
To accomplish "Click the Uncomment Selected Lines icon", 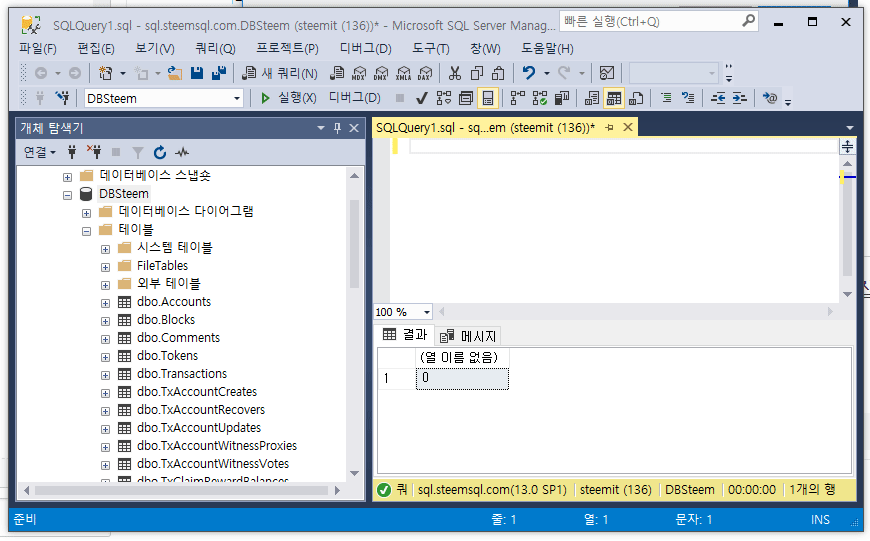I will point(688,98).
